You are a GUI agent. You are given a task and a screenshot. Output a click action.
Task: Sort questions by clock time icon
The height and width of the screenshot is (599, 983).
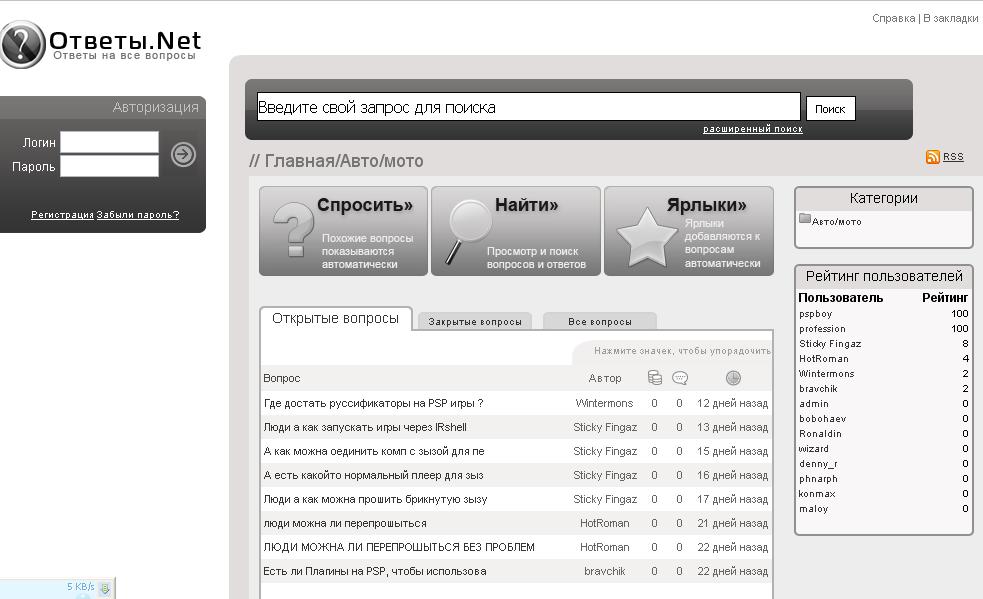pyautogui.click(x=733, y=378)
